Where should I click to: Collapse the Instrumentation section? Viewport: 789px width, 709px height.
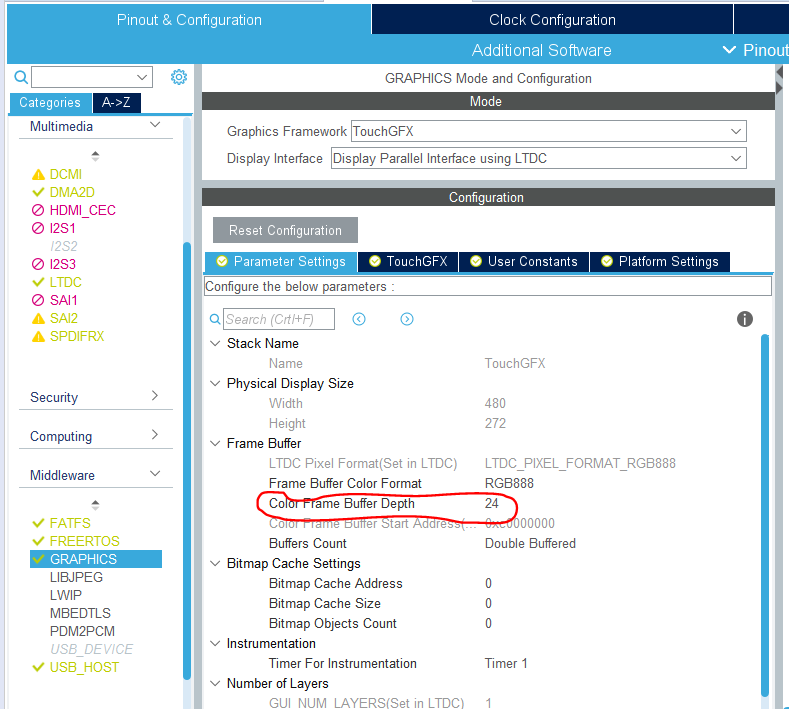point(215,644)
